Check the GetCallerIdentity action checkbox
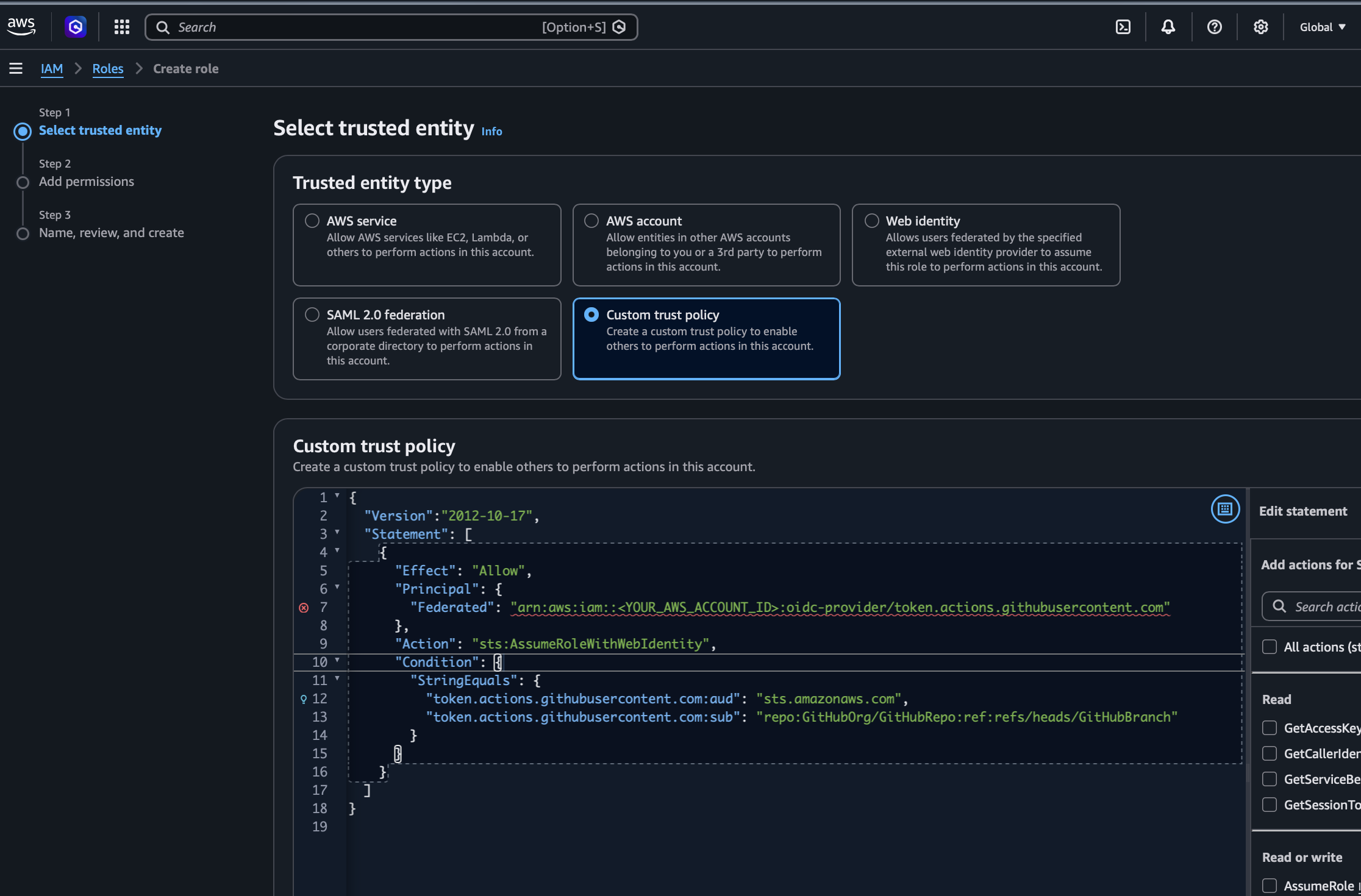Viewport: 1361px width, 896px height. [1270, 753]
